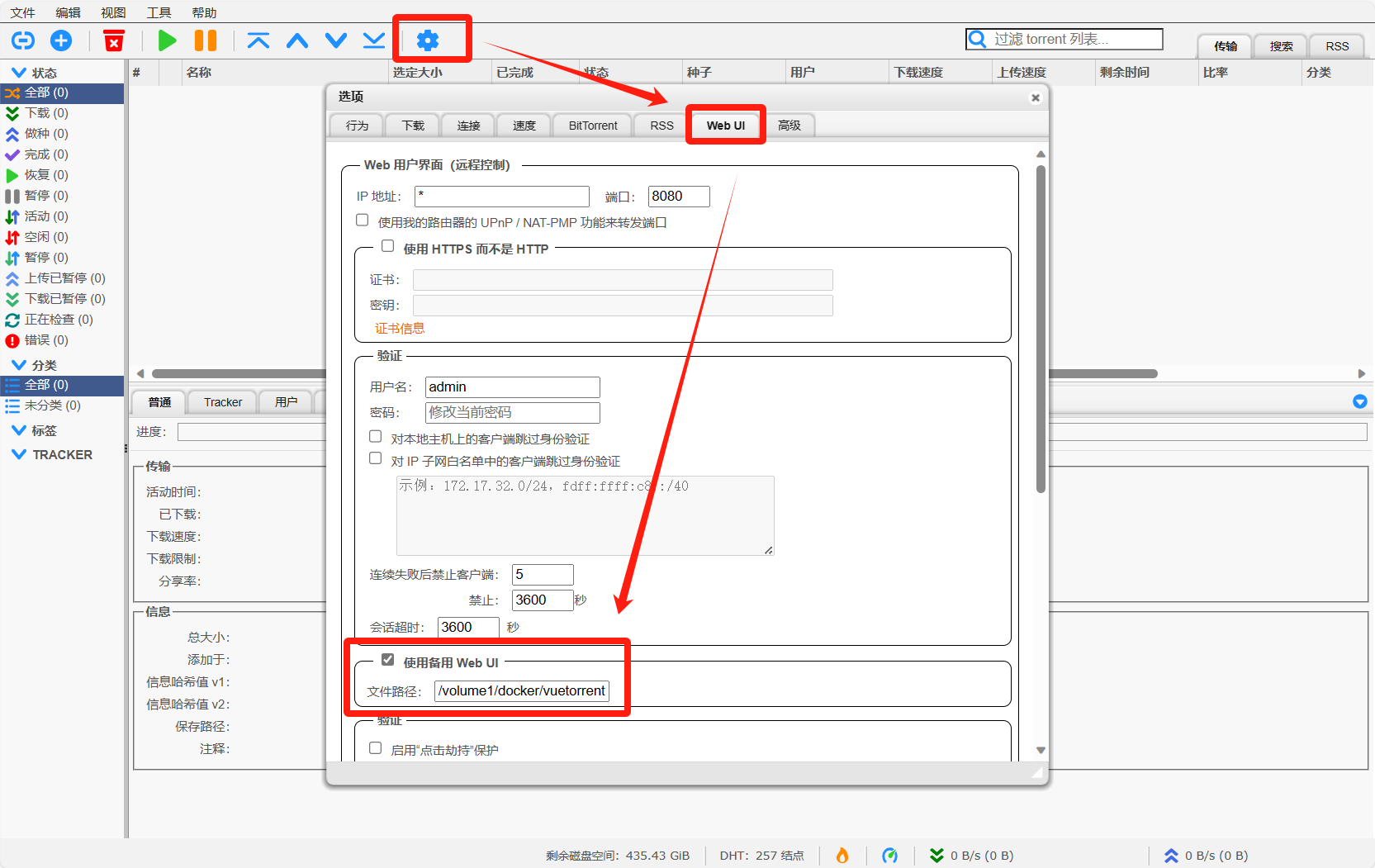Image resolution: width=1375 pixels, height=868 pixels.
Task: Close the 选项 dialog
Action: [1035, 97]
